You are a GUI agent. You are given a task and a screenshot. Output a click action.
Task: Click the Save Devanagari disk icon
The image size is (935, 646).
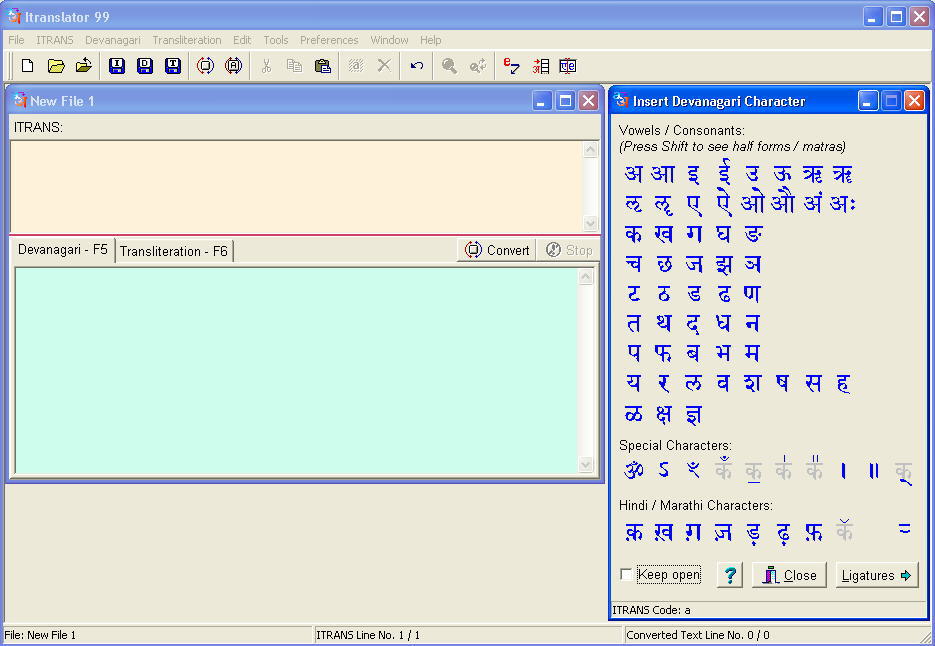point(145,66)
